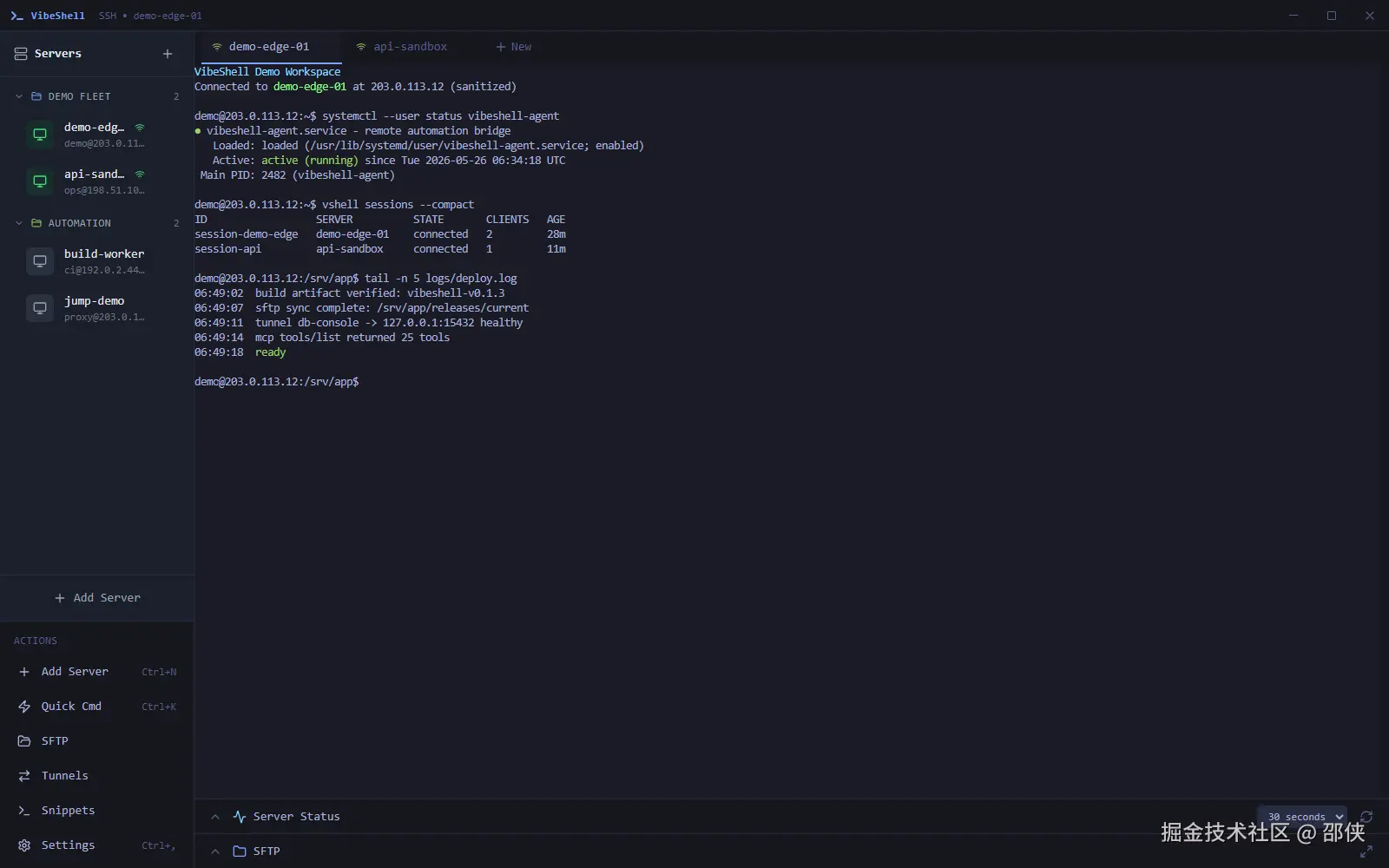1389x868 pixels.
Task: Select jump-demo server entry
Action: tap(97, 308)
